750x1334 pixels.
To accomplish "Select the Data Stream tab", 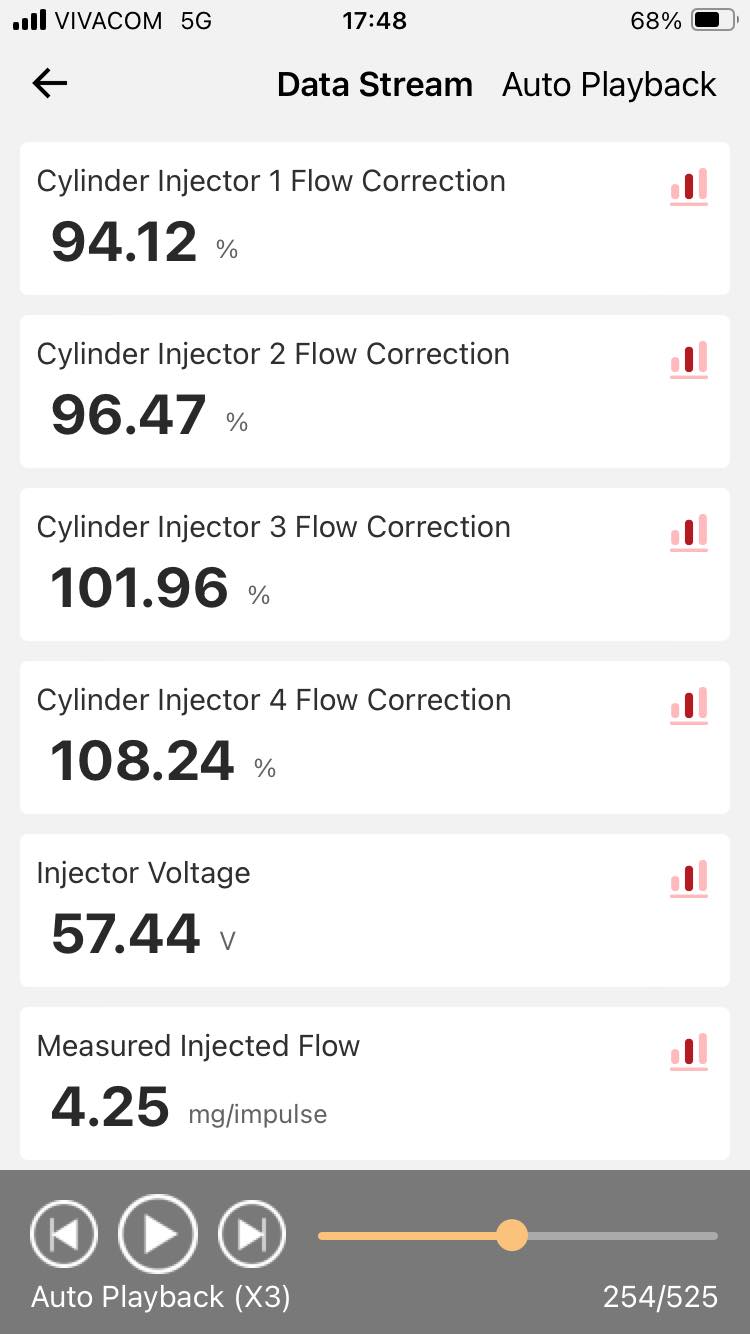I will tap(375, 85).
